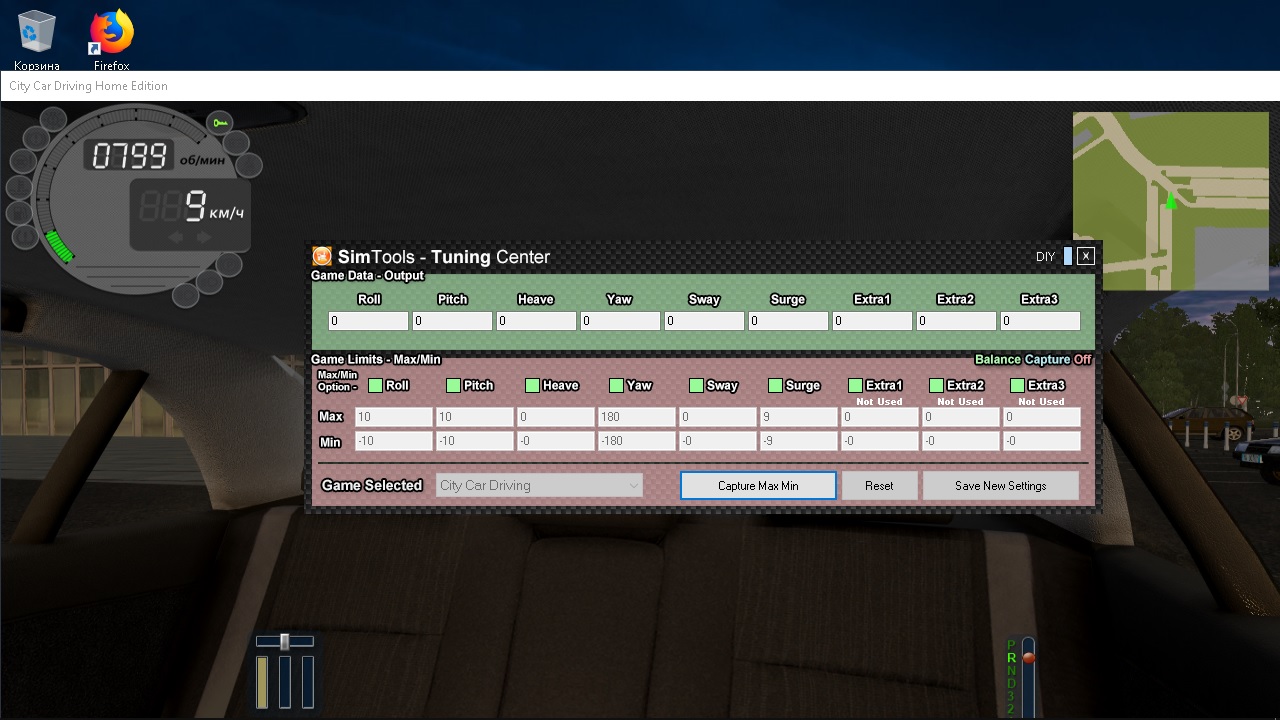Click the green ignition key indicator
This screenshot has height=720, width=1280.
[220, 123]
